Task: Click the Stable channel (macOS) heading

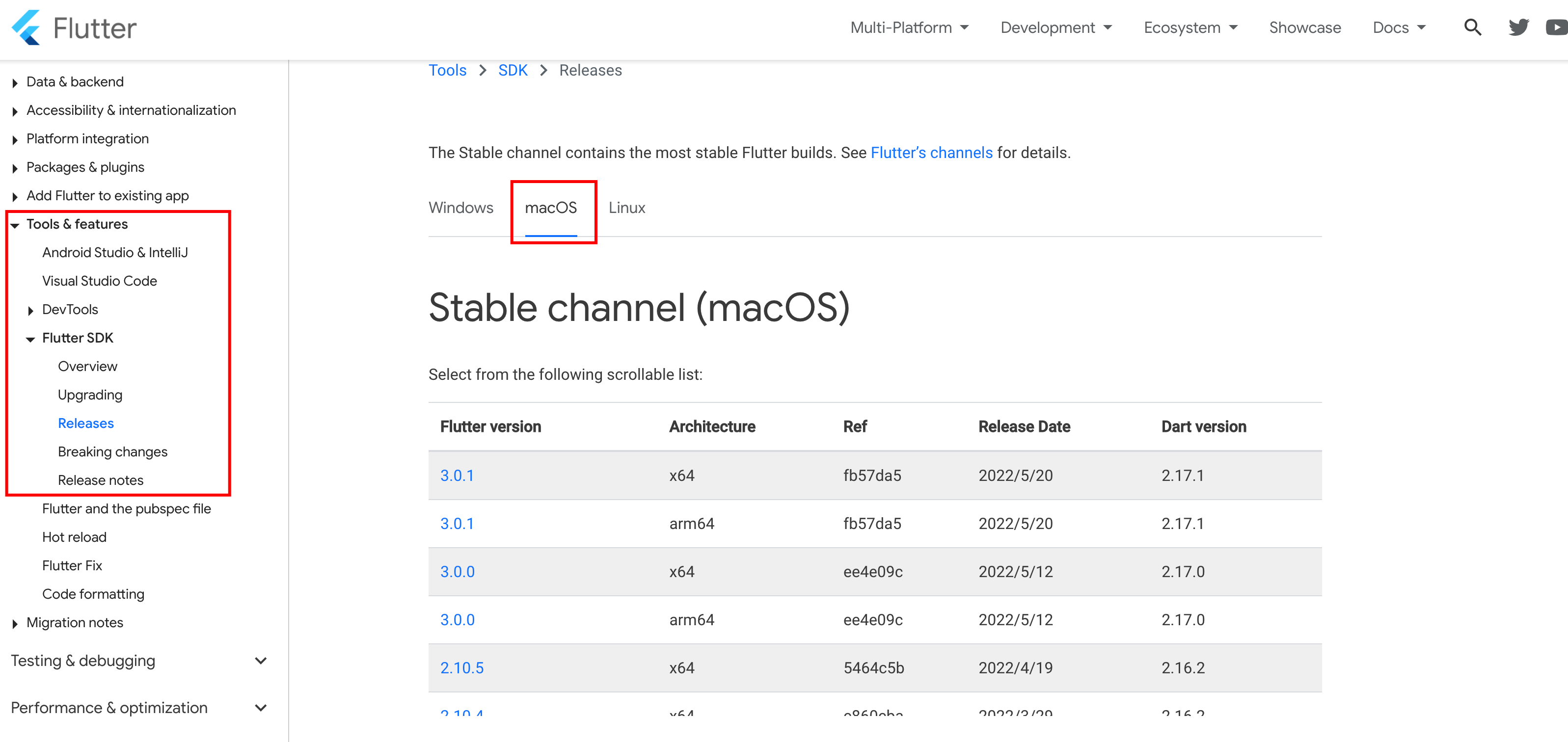Action: coord(639,307)
